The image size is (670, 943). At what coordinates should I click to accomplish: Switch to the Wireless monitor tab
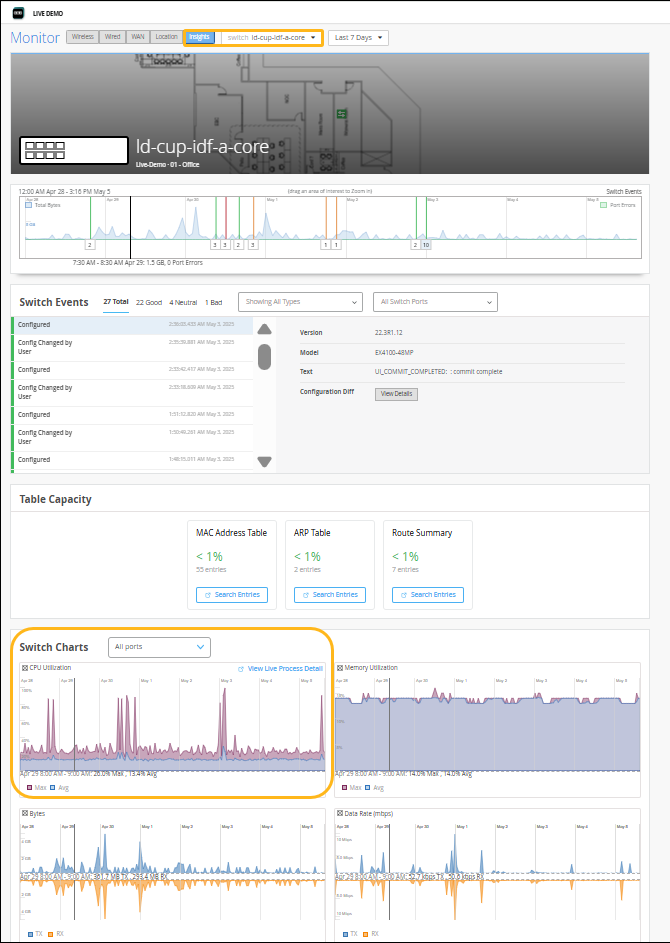[x=82, y=37]
